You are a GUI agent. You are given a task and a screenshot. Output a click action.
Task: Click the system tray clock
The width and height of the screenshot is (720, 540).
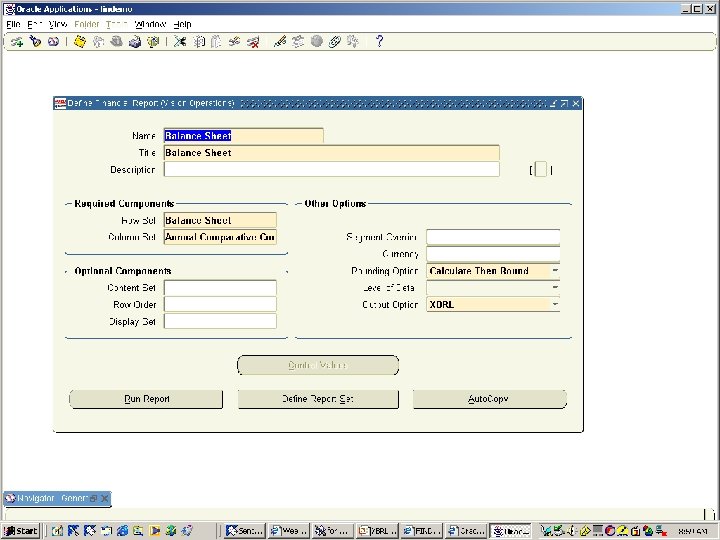click(x=693, y=531)
